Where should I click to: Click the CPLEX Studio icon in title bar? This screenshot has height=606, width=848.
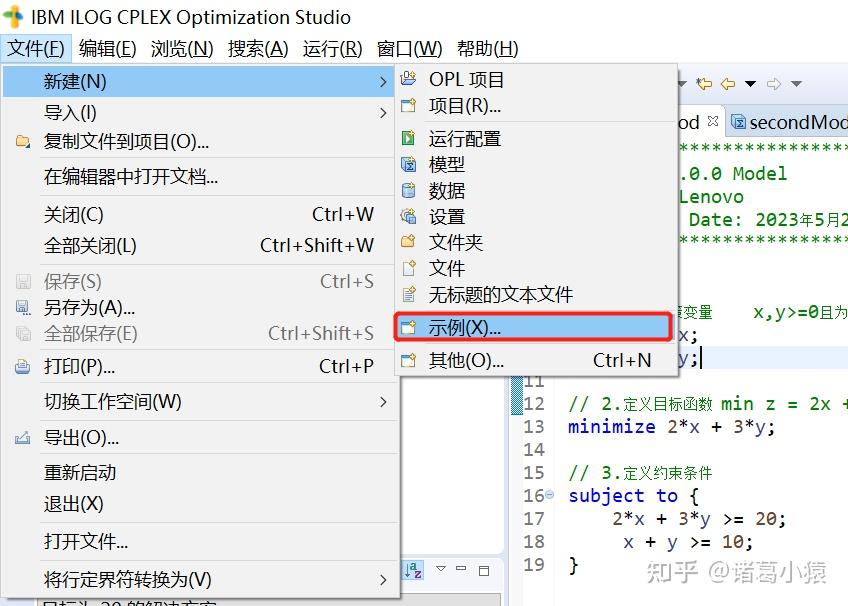click(x=16, y=16)
